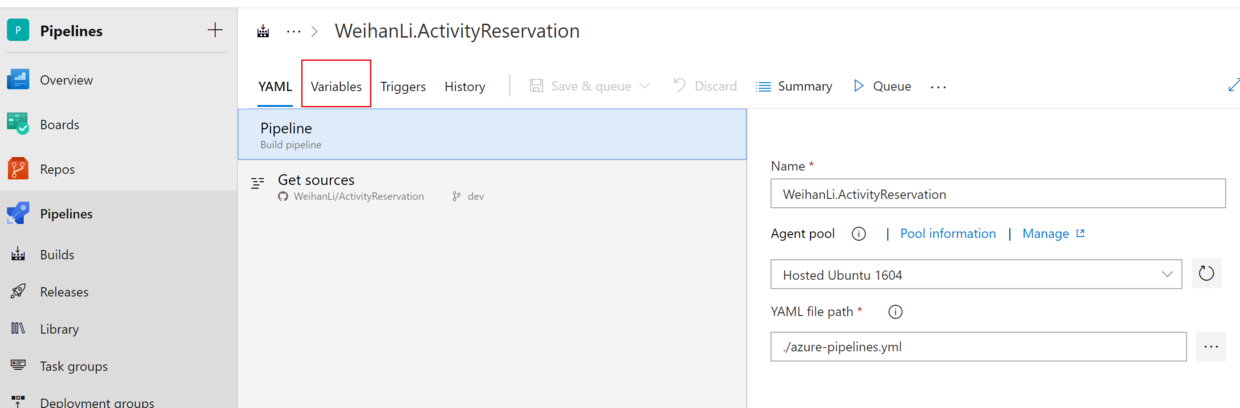Viewport: 1240px width, 408px height.
Task: Click the pipeline Name input field
Action: tap(997, 194)
